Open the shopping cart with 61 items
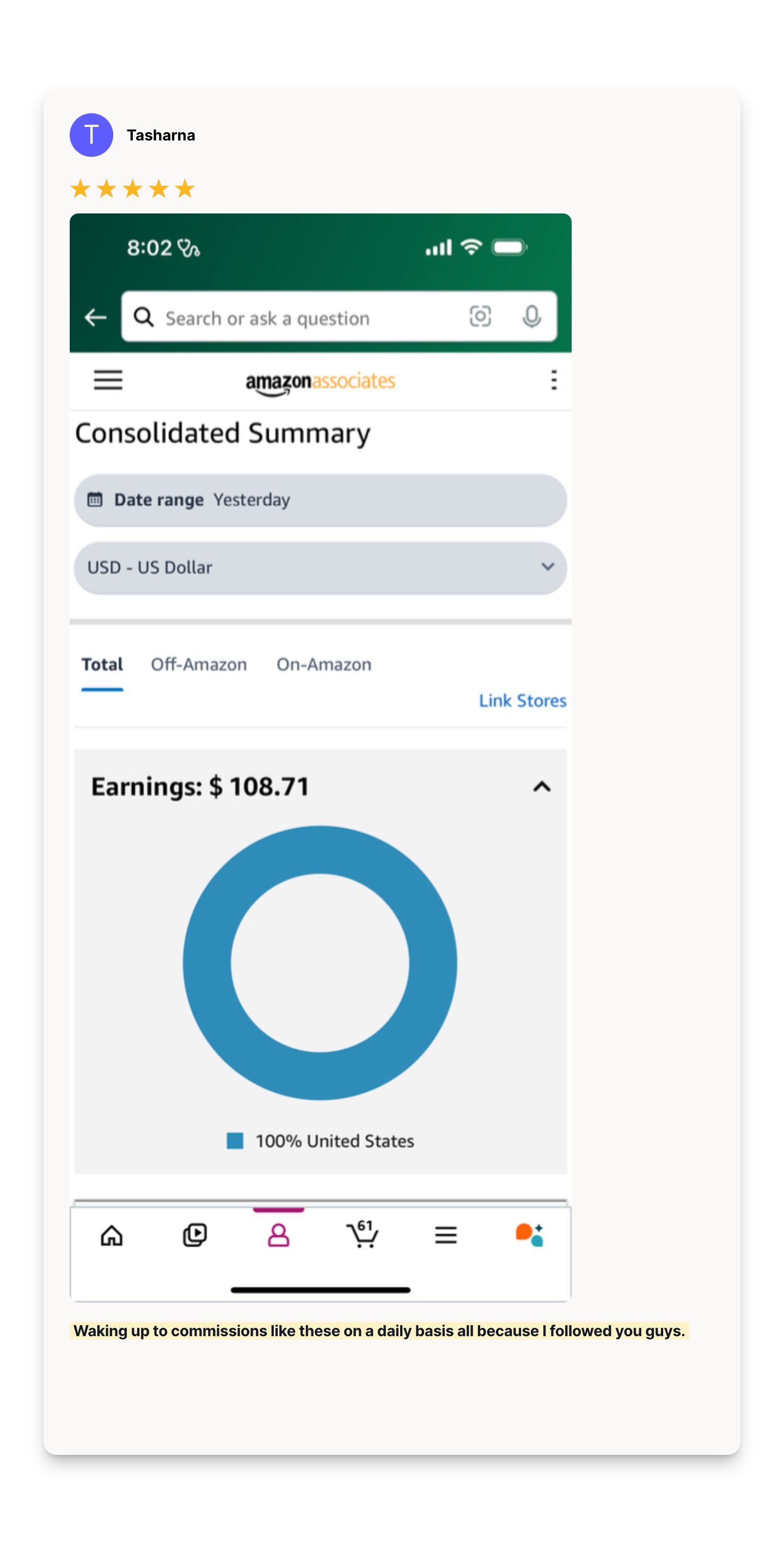This screenshot has width=784, height=1542. [x=362, y=1234]
